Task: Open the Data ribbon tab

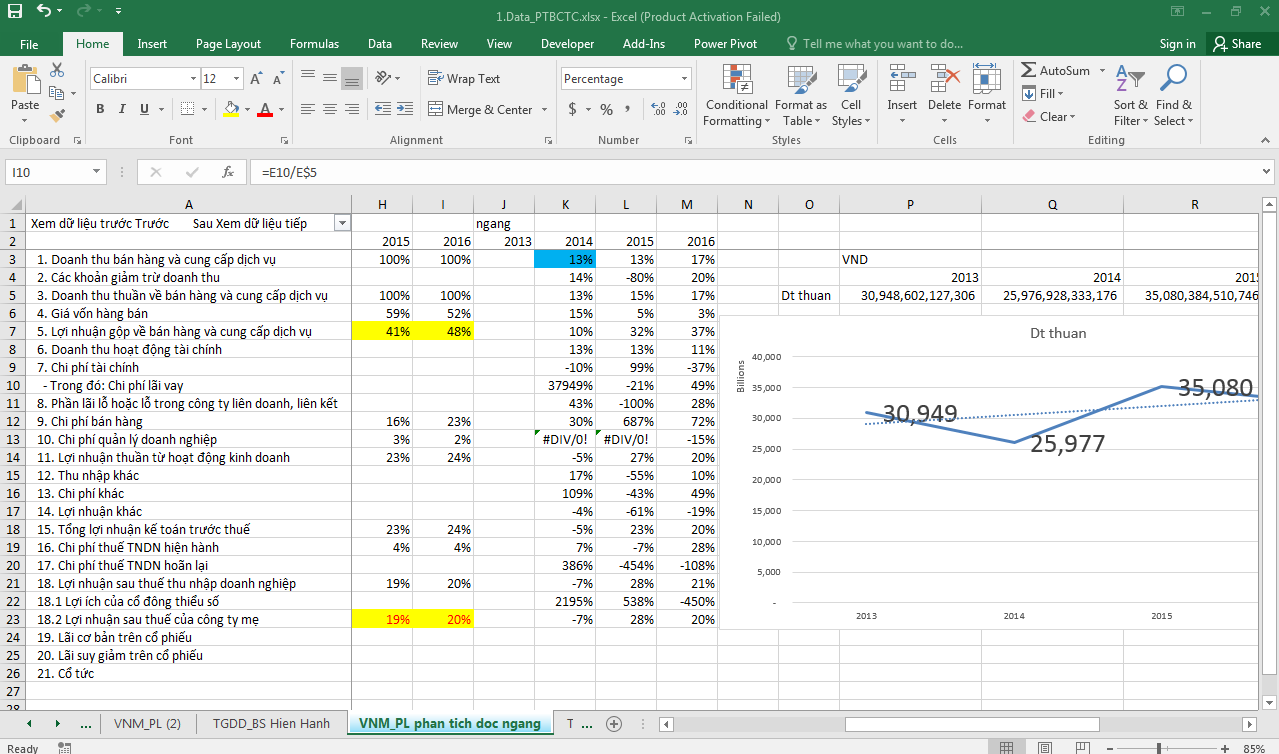Action: point(380,44)
